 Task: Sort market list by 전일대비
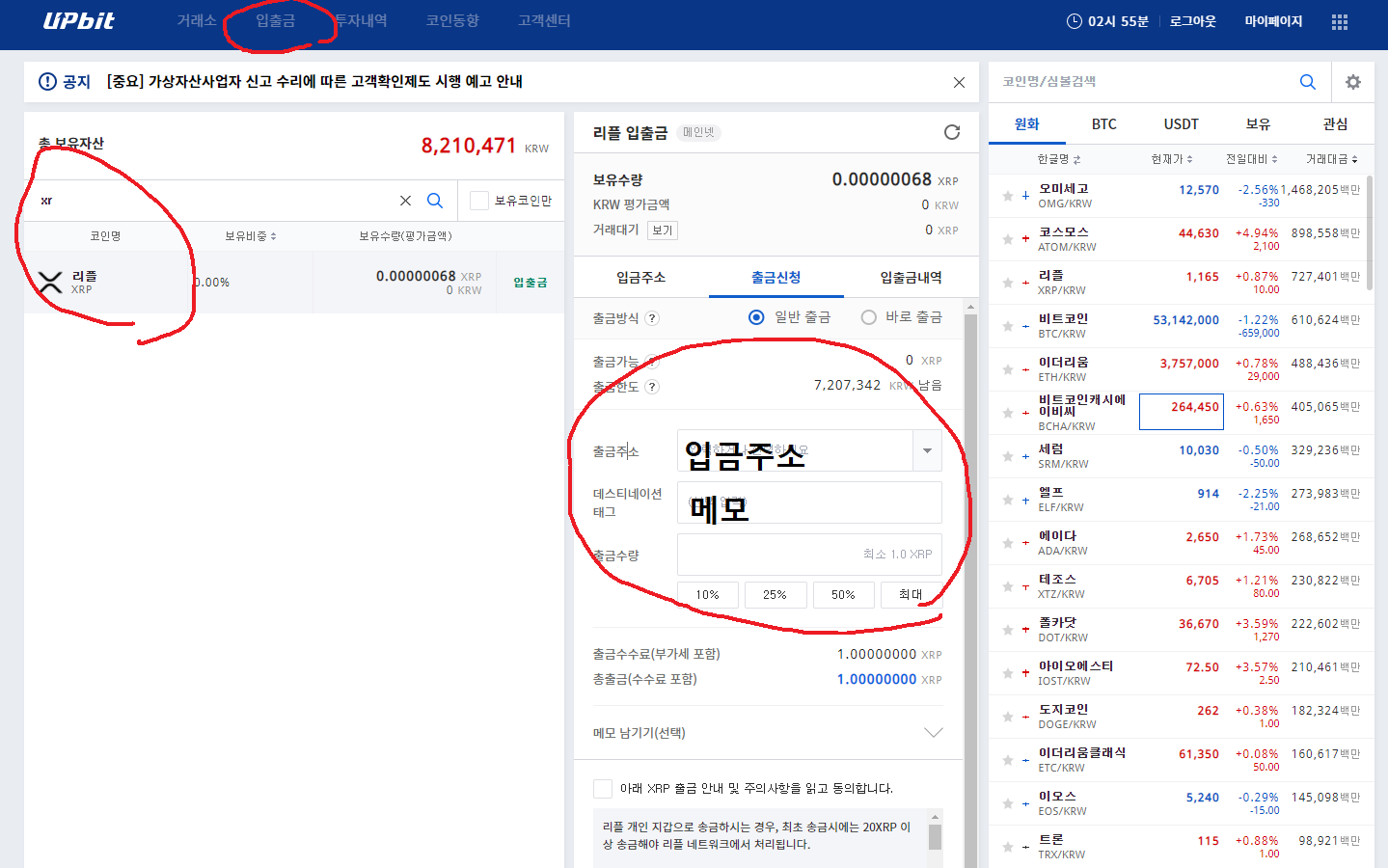point(1251,159)
